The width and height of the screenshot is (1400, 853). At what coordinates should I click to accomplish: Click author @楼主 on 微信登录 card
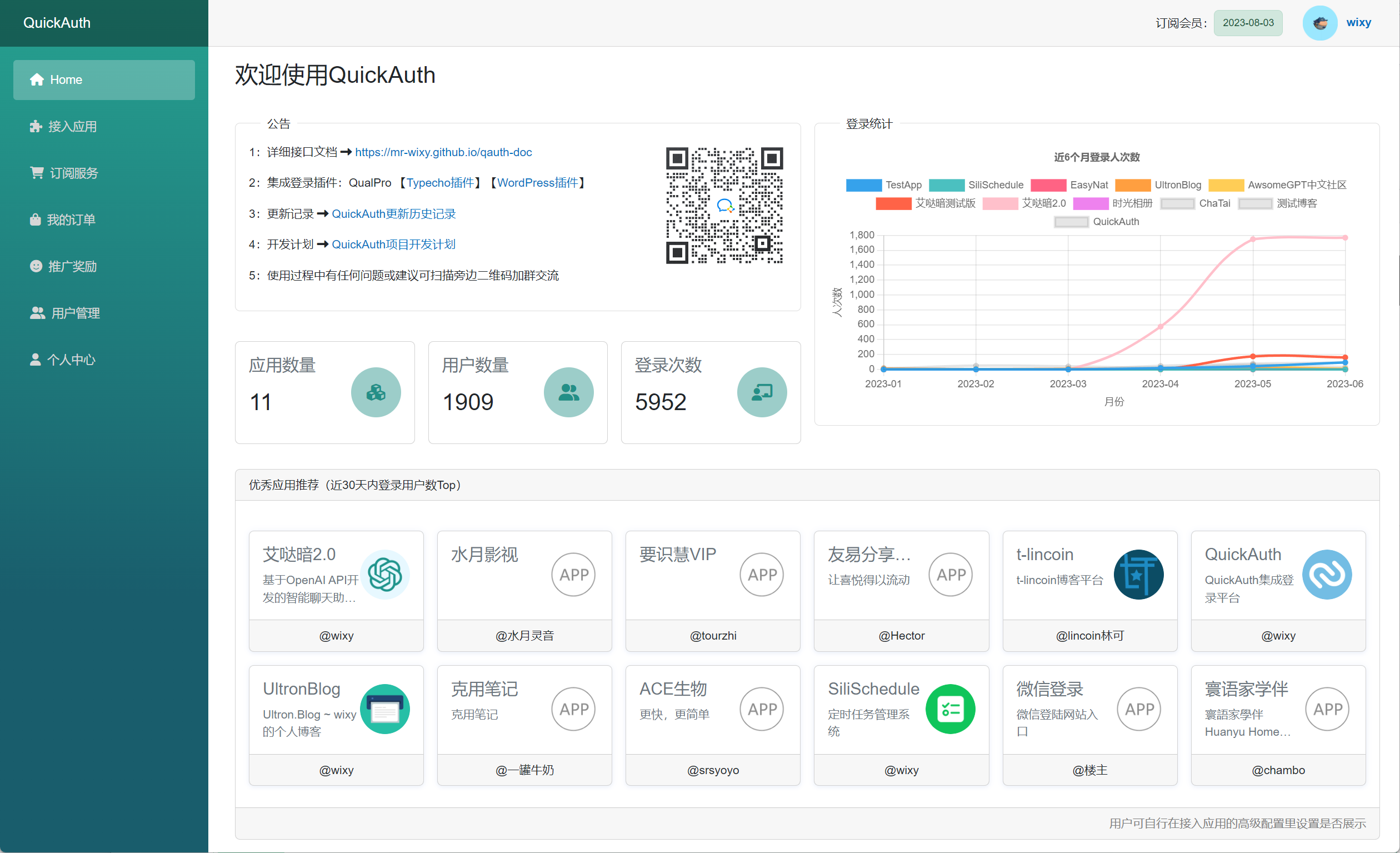click(1090, 770)
